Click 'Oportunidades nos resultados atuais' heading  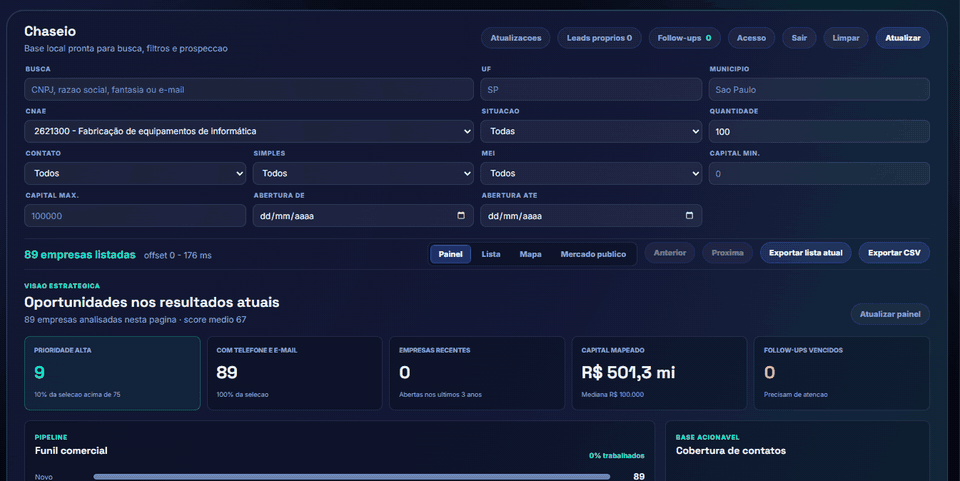coord(152,302)
